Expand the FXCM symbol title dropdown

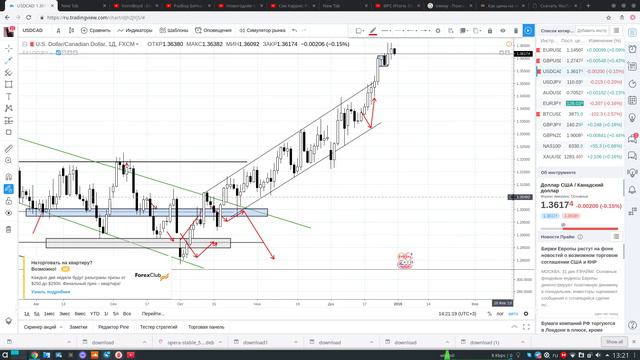[138, 44]
